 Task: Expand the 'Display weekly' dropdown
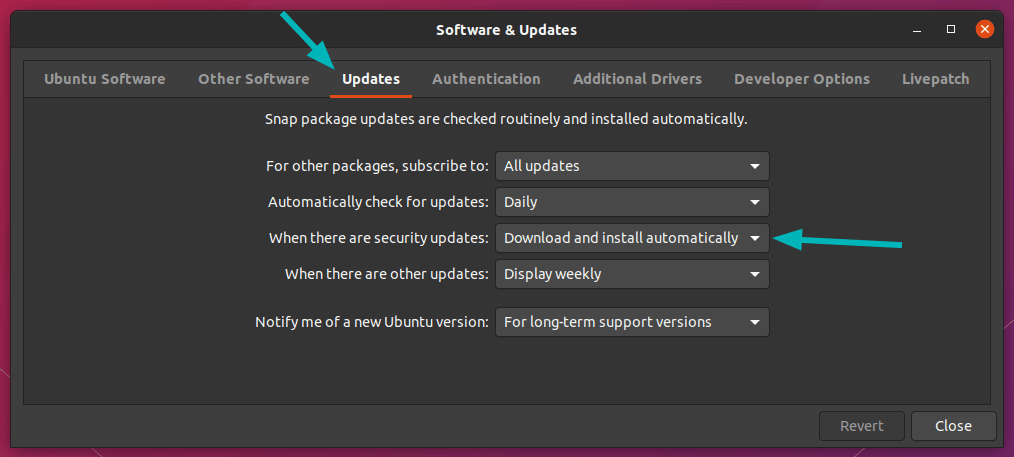click(632, 274)
